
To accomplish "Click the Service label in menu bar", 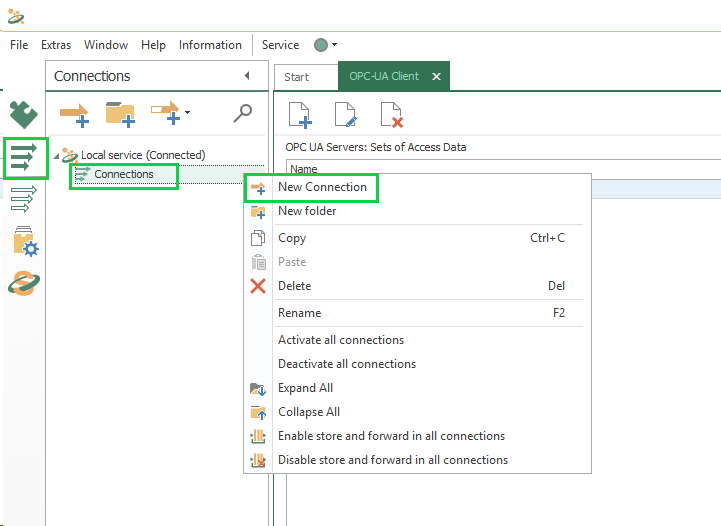I will pyautogui.click(x=280, y=45).
